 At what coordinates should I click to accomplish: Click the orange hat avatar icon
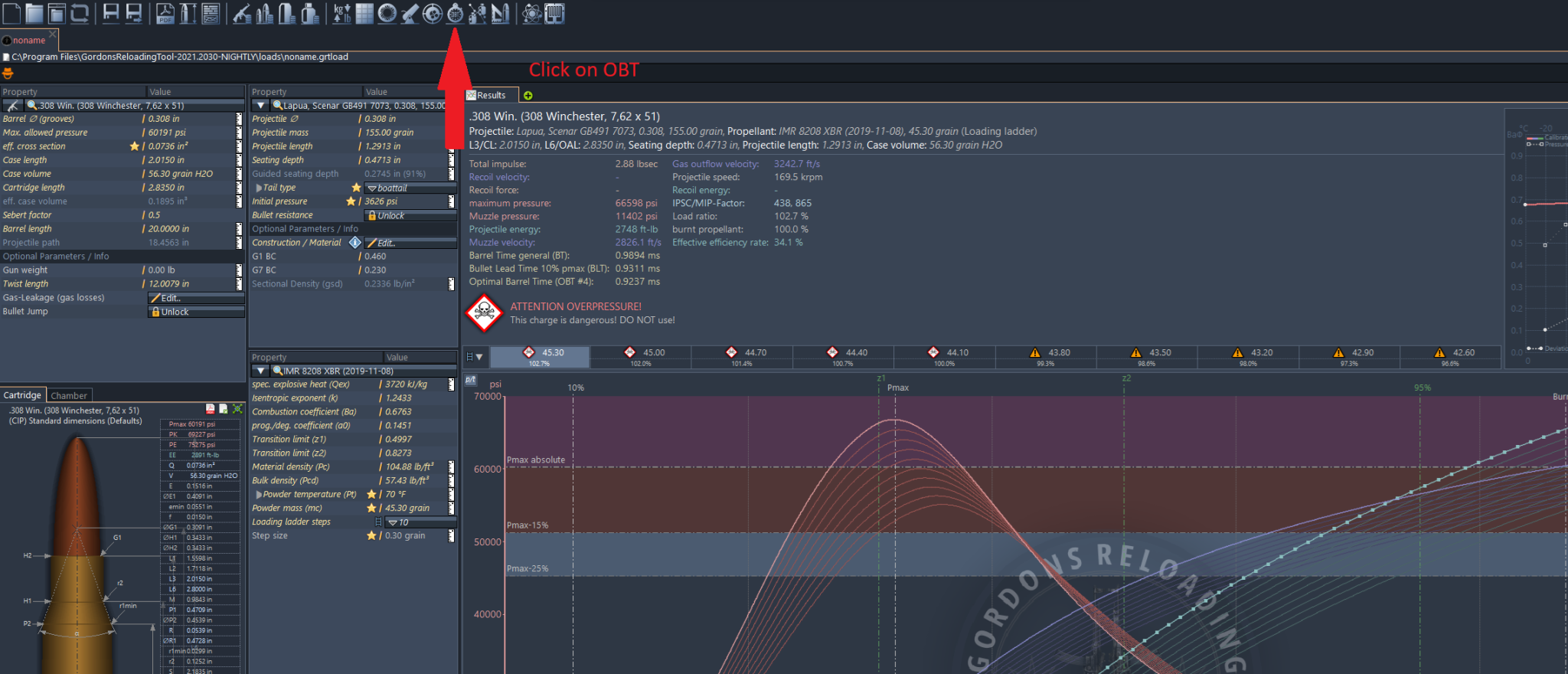[x=8, y=74]
